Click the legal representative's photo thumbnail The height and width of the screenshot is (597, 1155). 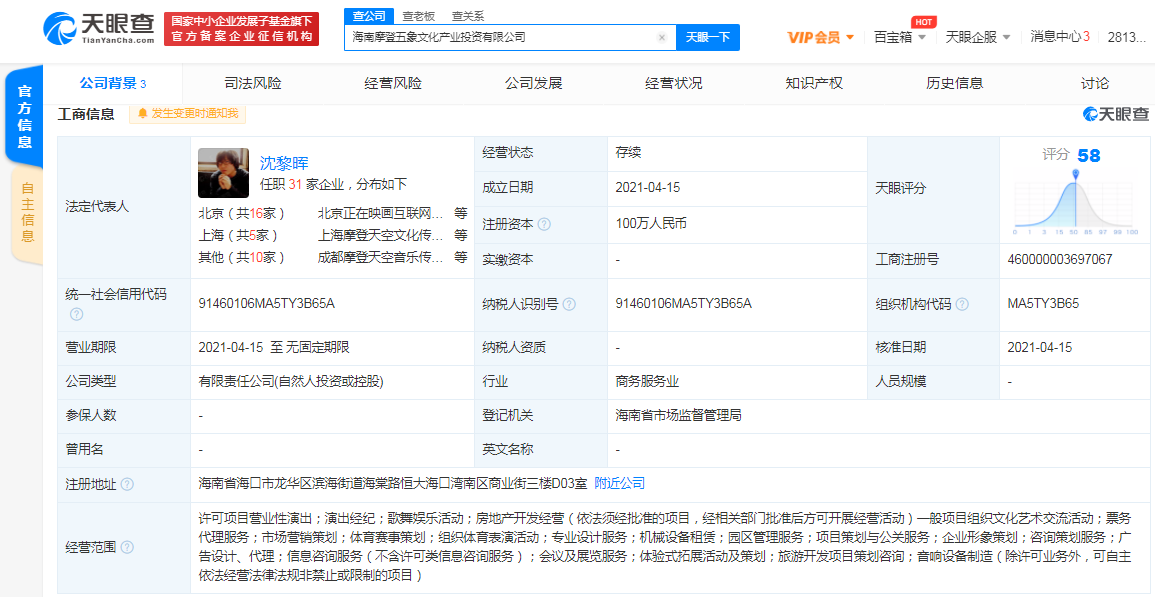pos(224,173)
